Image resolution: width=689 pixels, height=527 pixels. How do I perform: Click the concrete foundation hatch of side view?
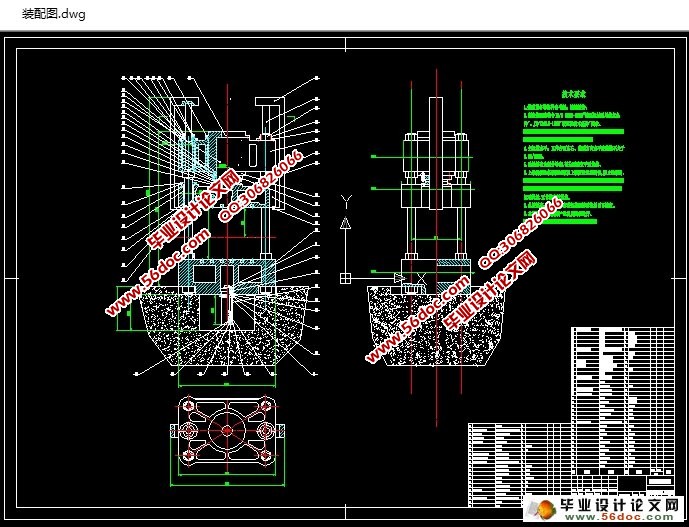point(436,326)
